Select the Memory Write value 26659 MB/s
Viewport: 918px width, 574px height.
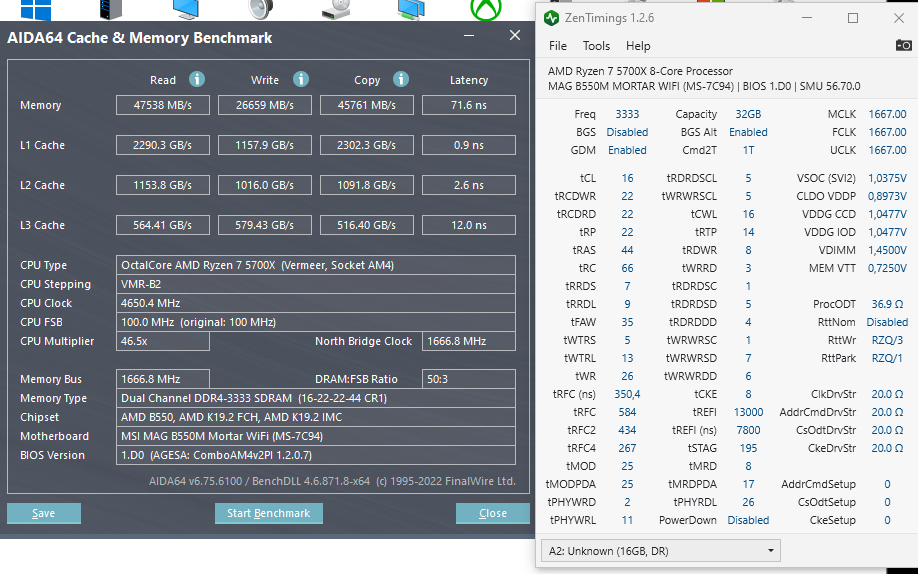(265, 105)
